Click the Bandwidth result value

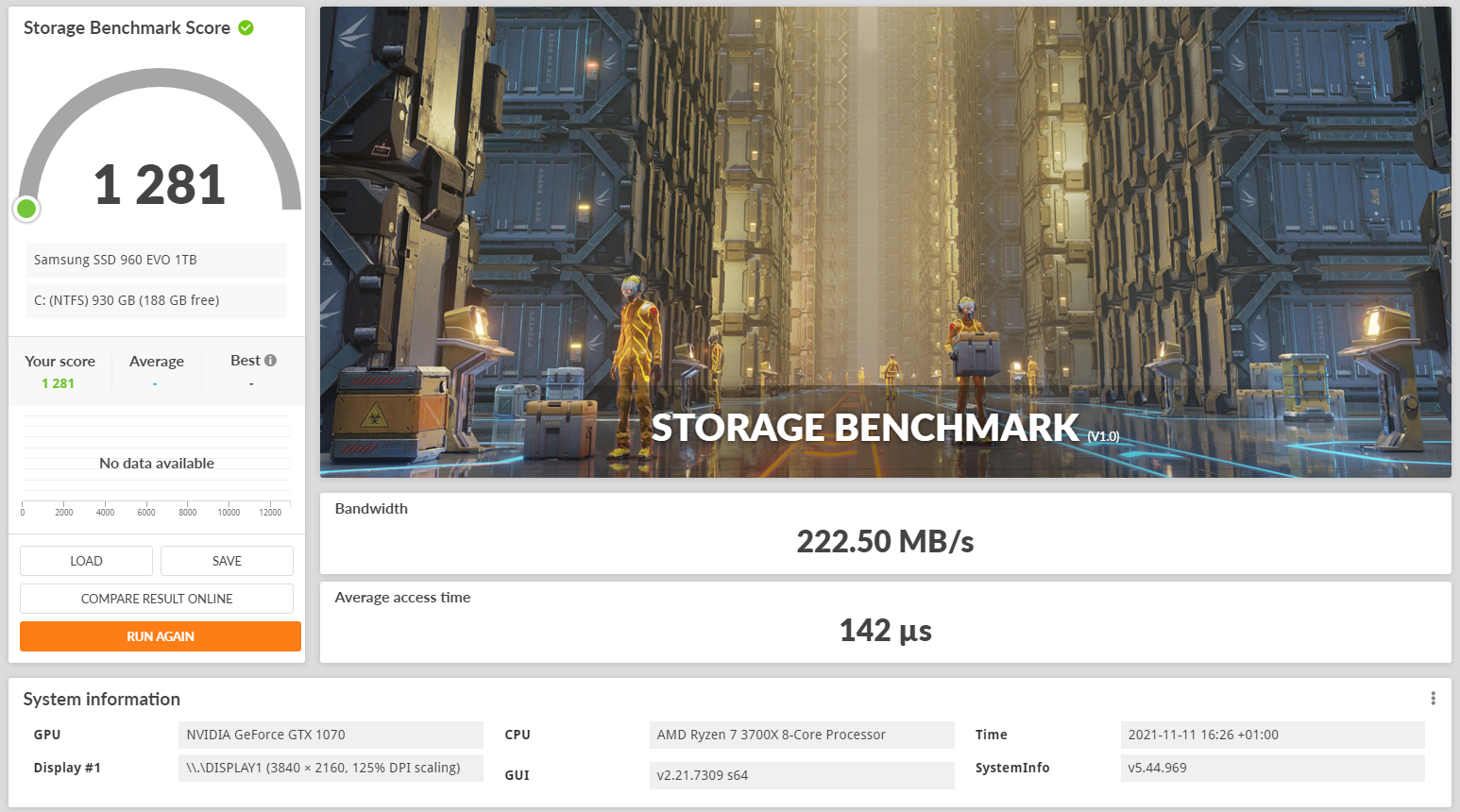coord(885,542)
